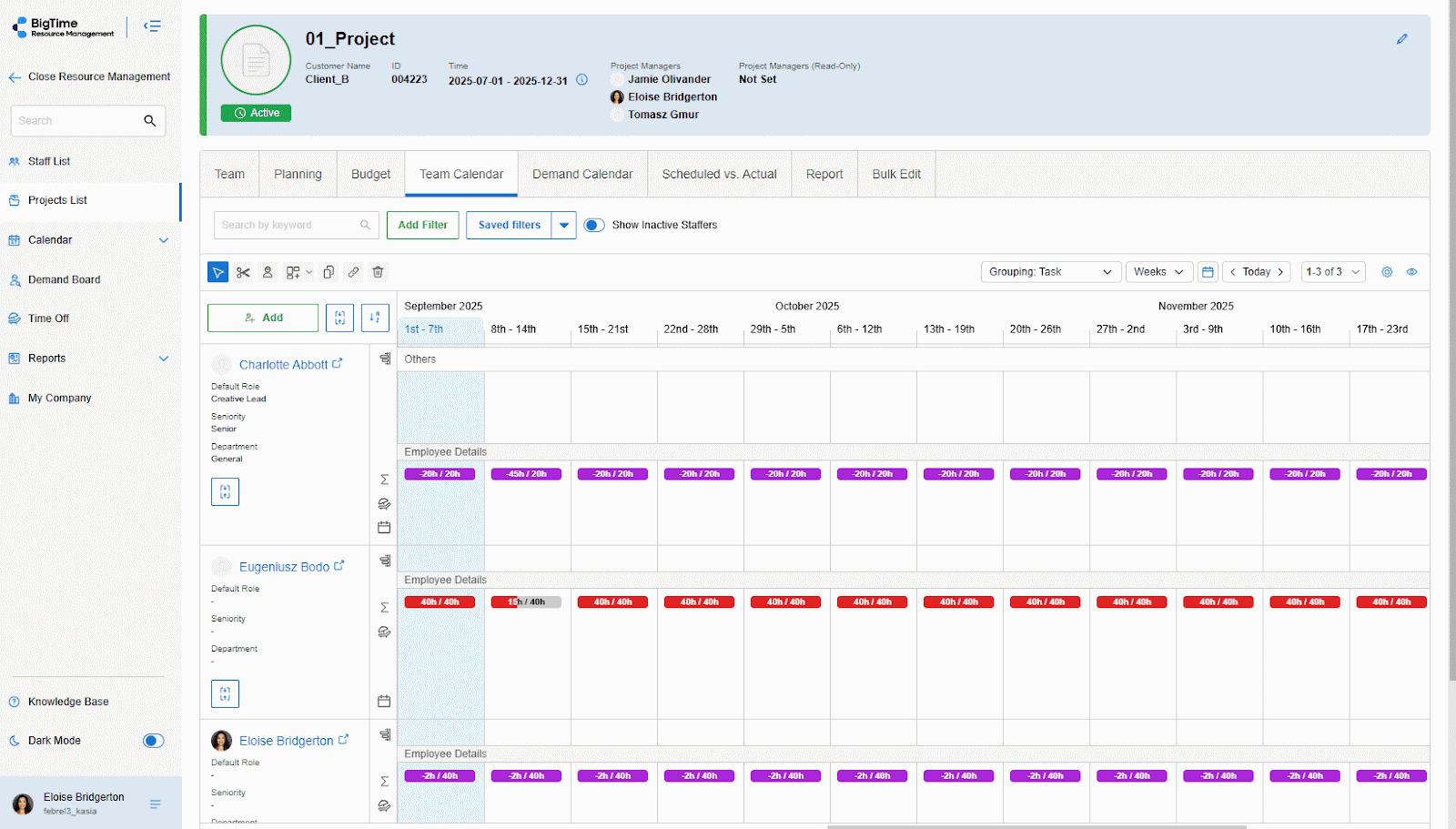Activate the pointer selection tool
Image resolution: width=1456 pixels, height=829 pixels.
[218, 272]
